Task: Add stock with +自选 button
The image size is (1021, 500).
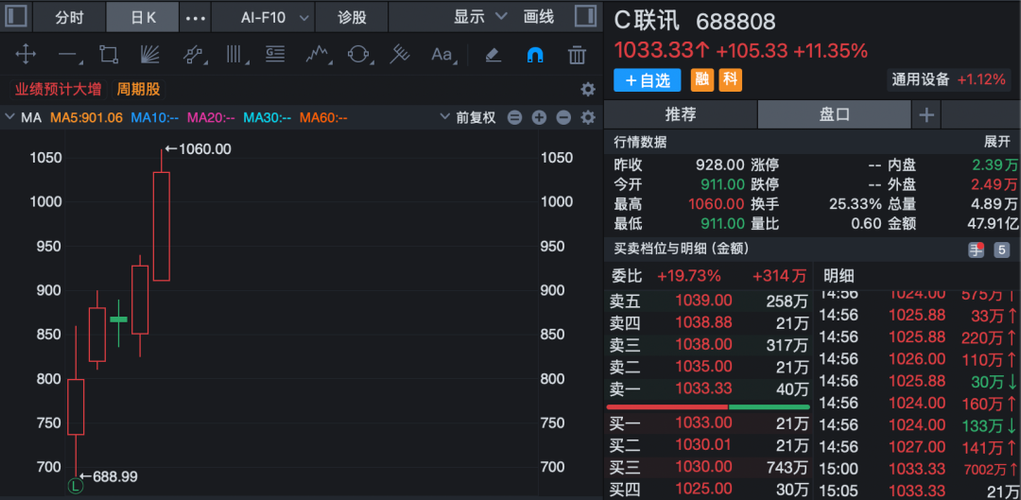Action: (647, 80)
